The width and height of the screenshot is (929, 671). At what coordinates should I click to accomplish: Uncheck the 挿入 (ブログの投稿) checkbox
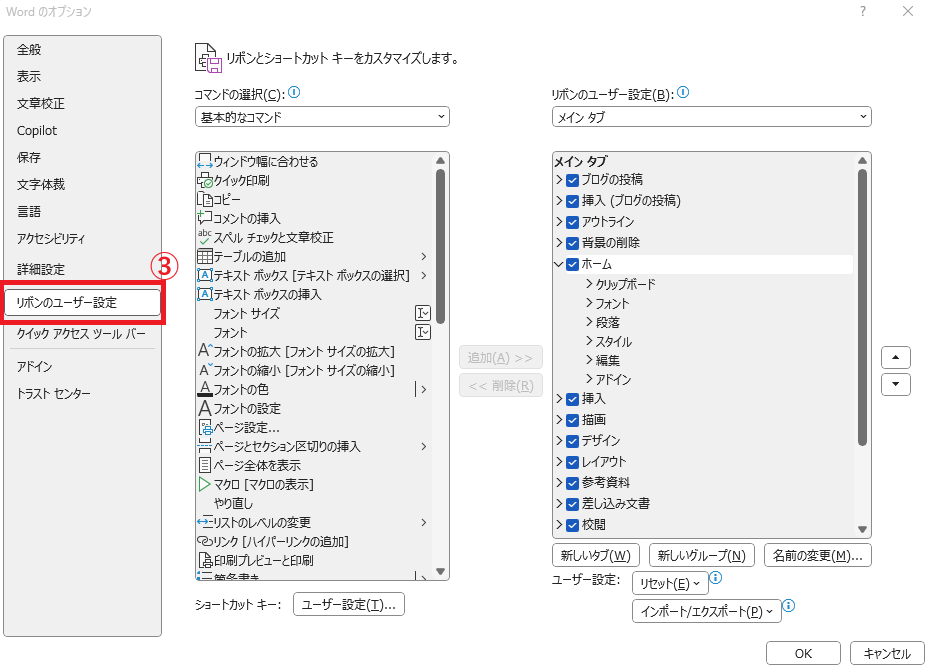[x=572, y=201]
